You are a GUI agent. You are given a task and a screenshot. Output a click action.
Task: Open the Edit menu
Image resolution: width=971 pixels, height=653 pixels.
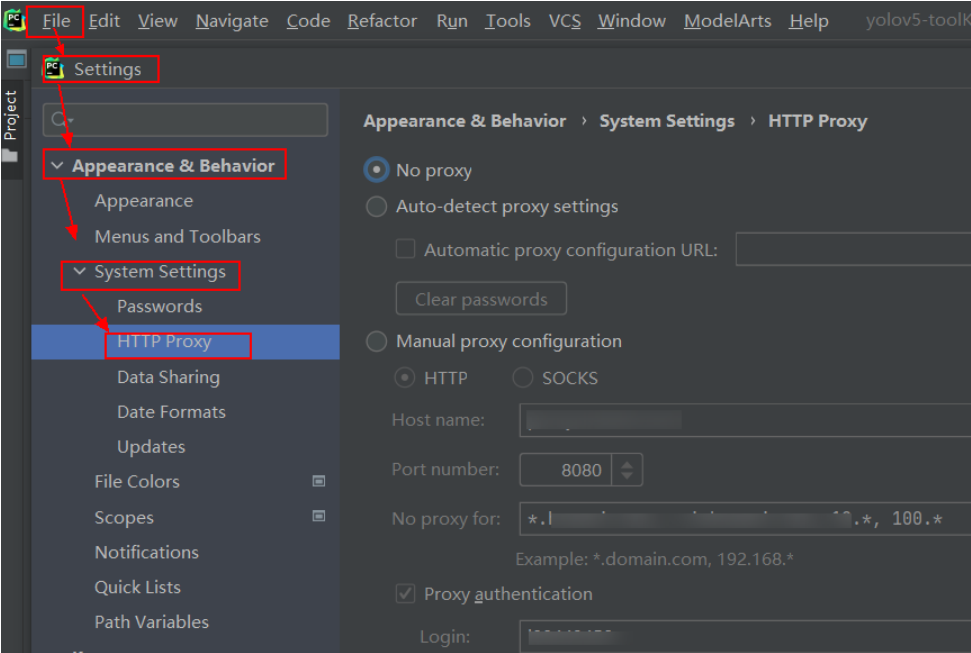[x=104, y=21]
